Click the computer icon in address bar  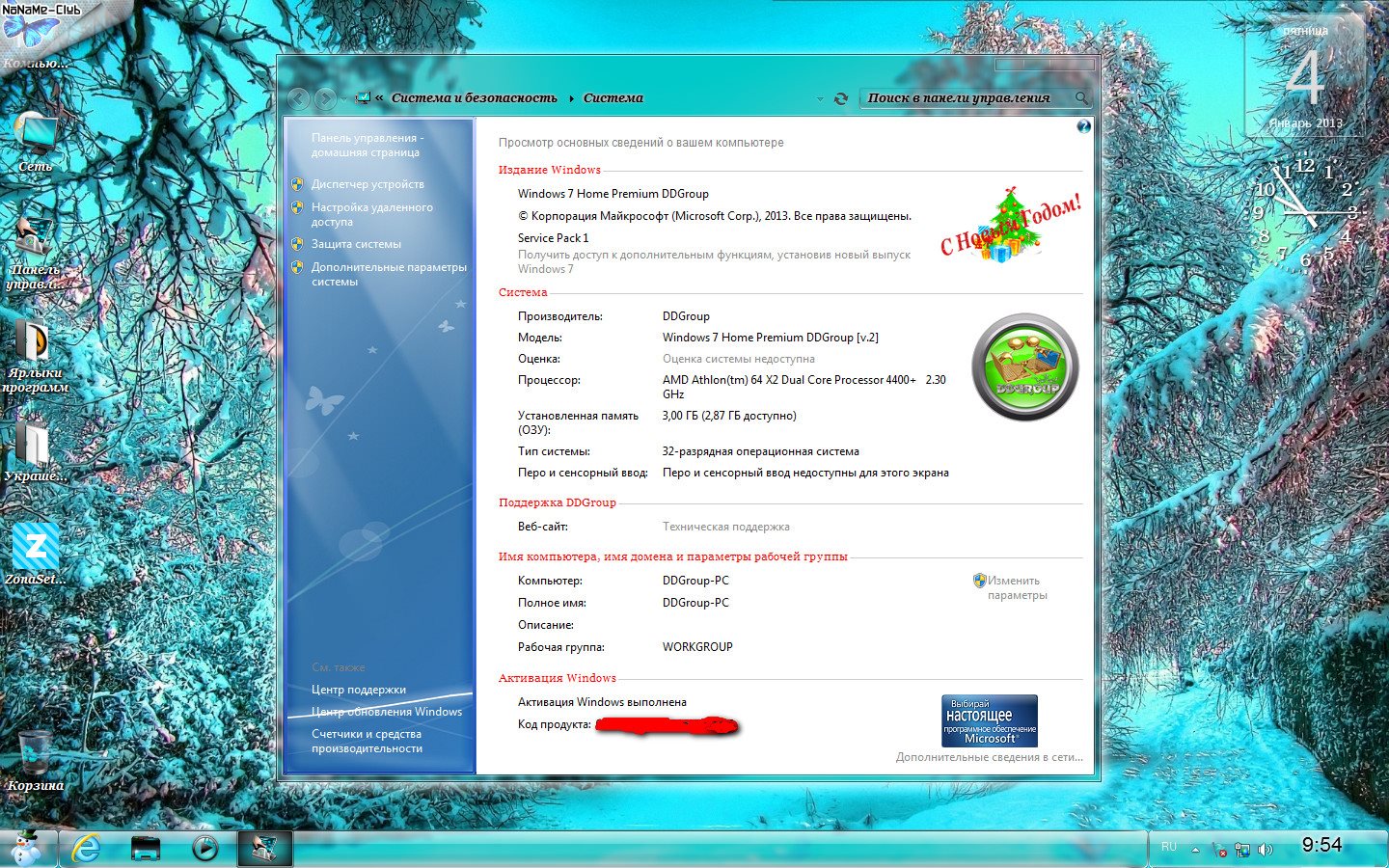363,97
